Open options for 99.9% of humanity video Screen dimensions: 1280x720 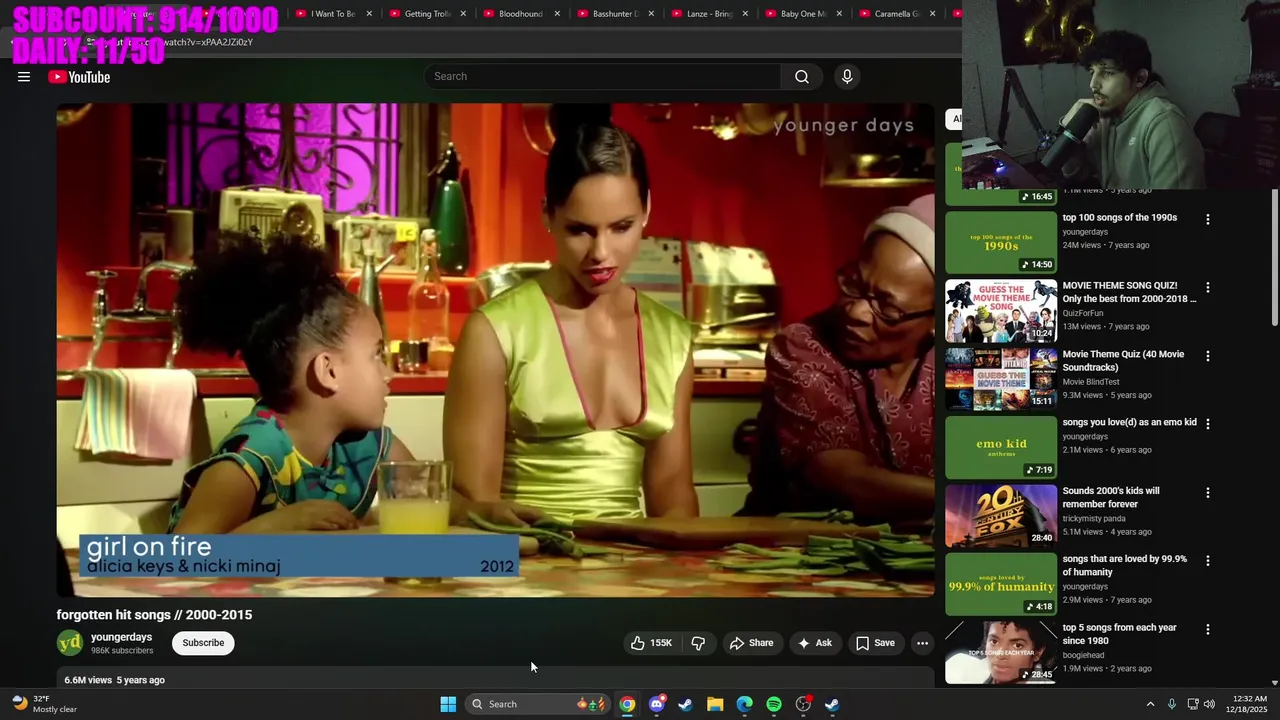(x=1207, y=561)
